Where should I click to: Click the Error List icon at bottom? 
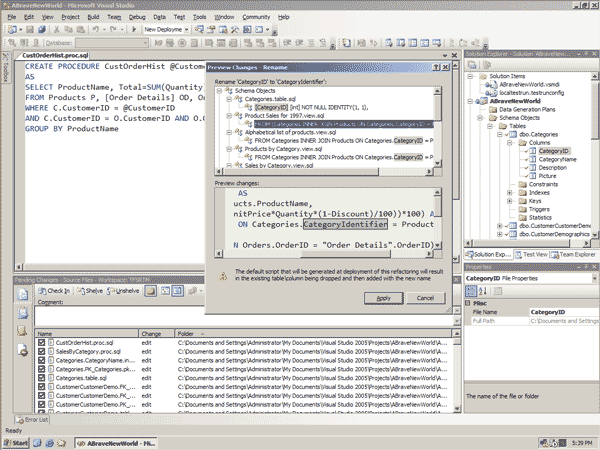click(20, 420)
